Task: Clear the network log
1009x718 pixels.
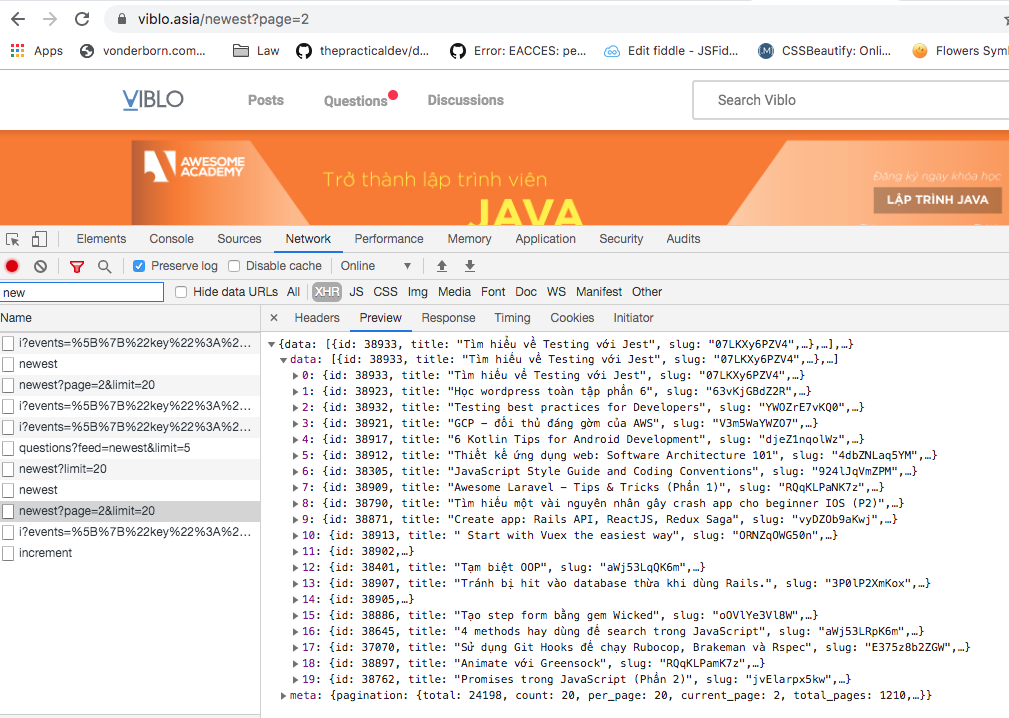Action: [x=41, y=266]
